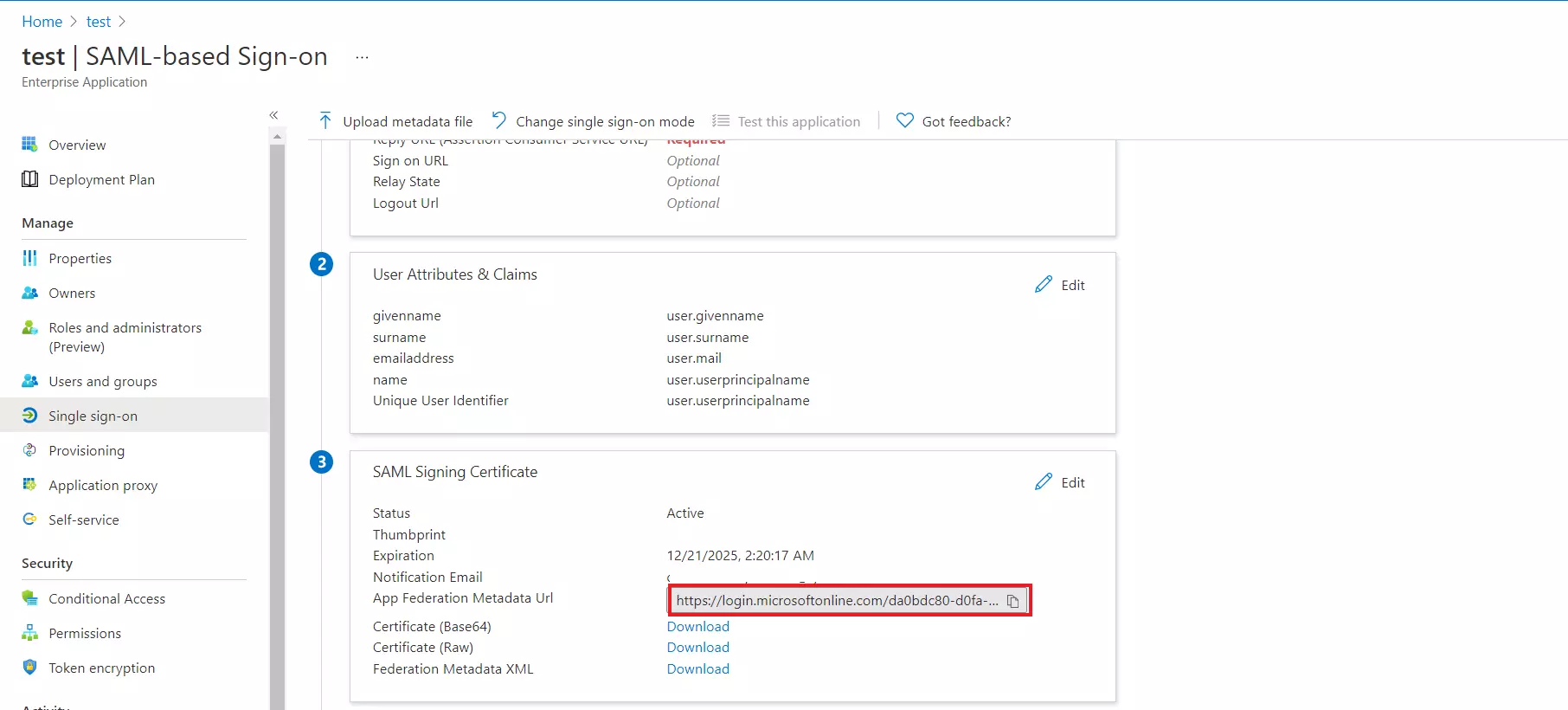This screenshot has height=710, width=1568.
Task: Click the Overview icon in sidebar
Action: [29, 145]
